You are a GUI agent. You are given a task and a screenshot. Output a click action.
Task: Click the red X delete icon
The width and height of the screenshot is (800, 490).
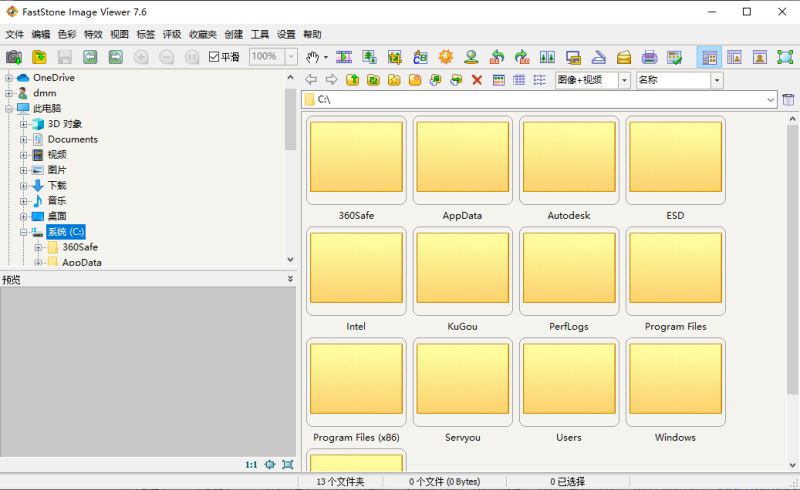(477, 80)
